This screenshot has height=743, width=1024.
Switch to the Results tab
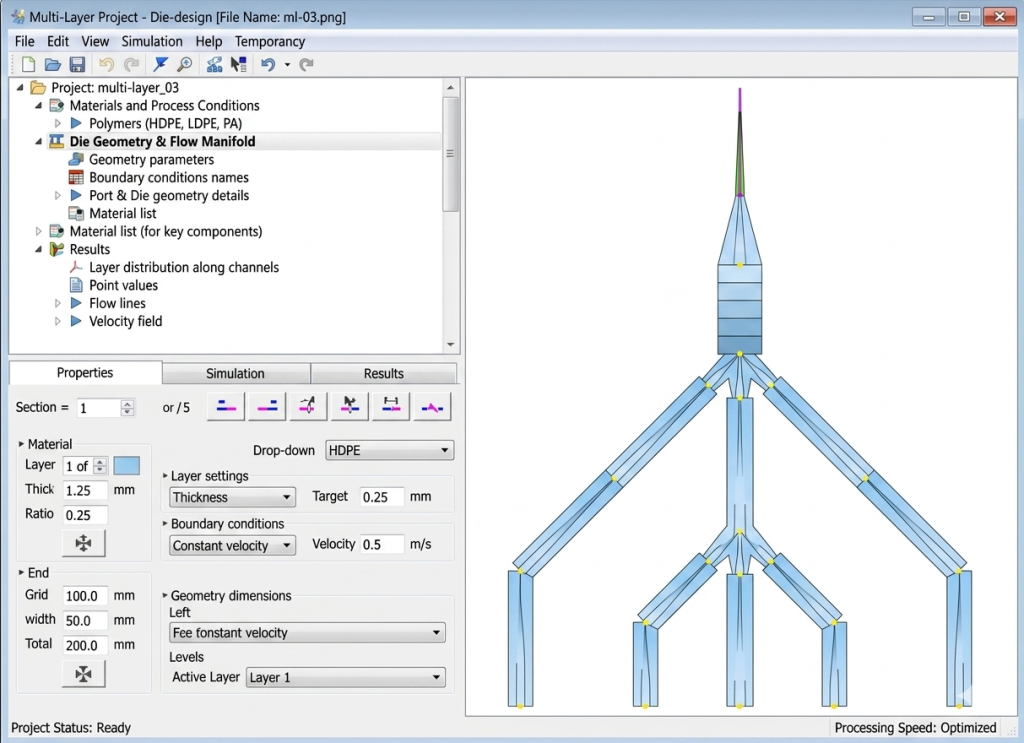(x=383, y=373)
